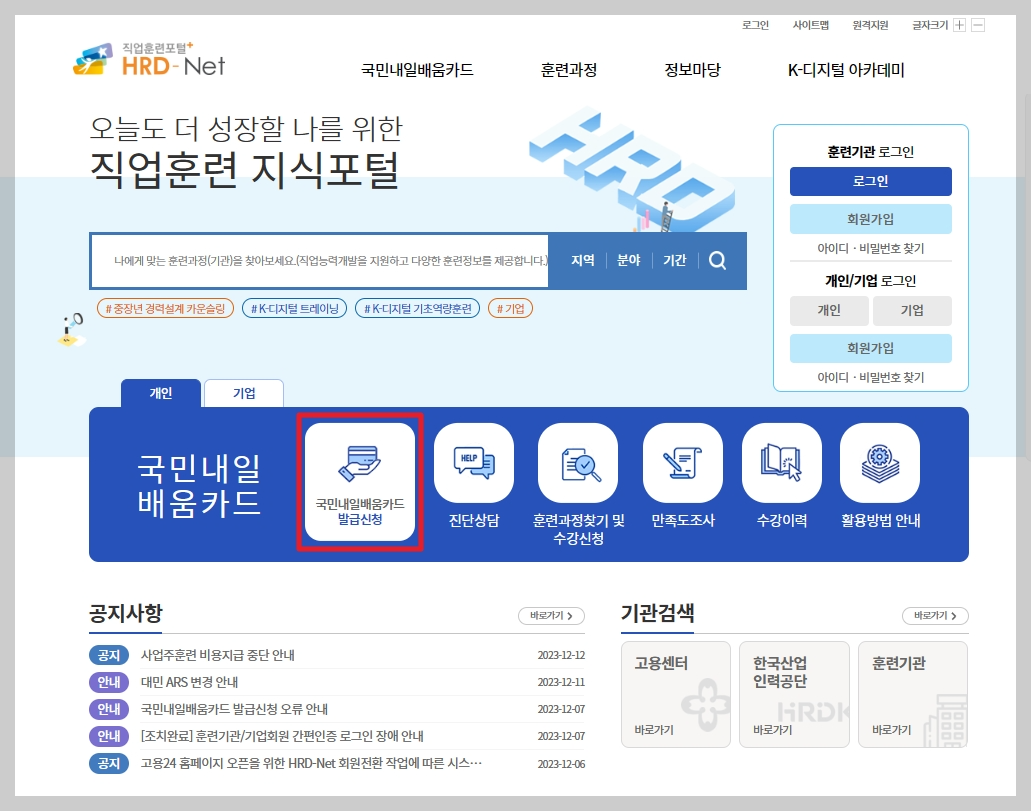
Task: Click the 개인 login button
Action: coord(829,310)
